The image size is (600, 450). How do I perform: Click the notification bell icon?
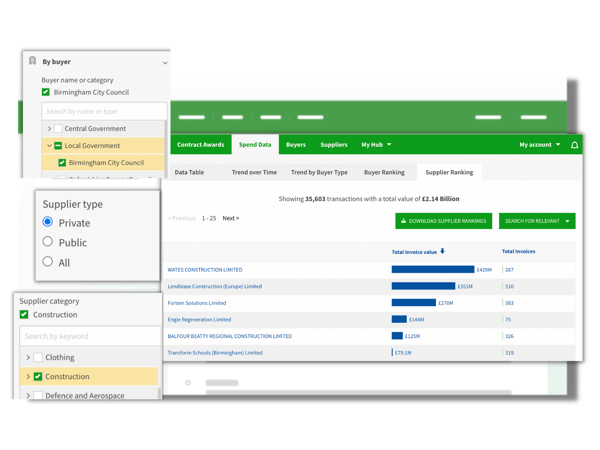tap(574, 145)
